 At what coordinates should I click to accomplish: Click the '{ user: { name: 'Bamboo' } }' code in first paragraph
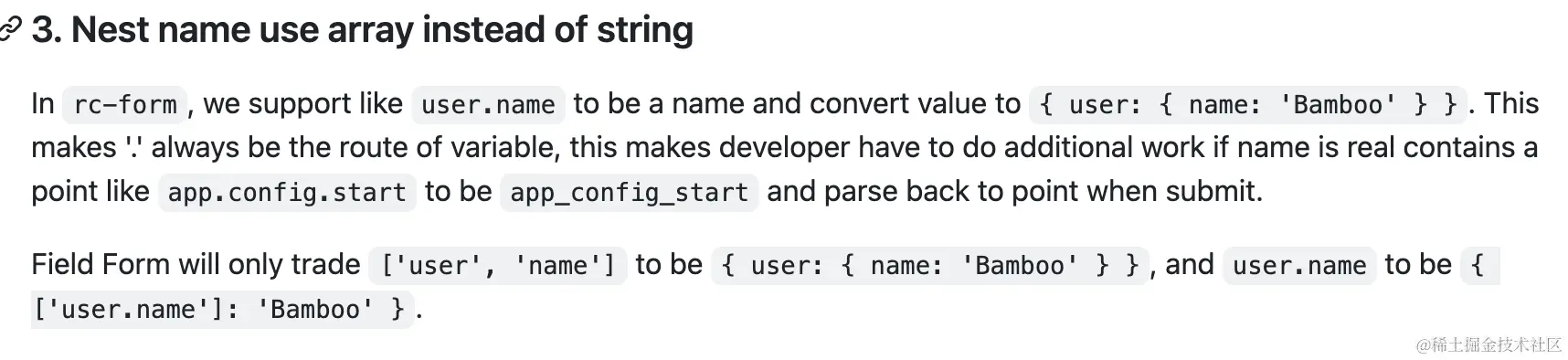[x=1248, y=104]
